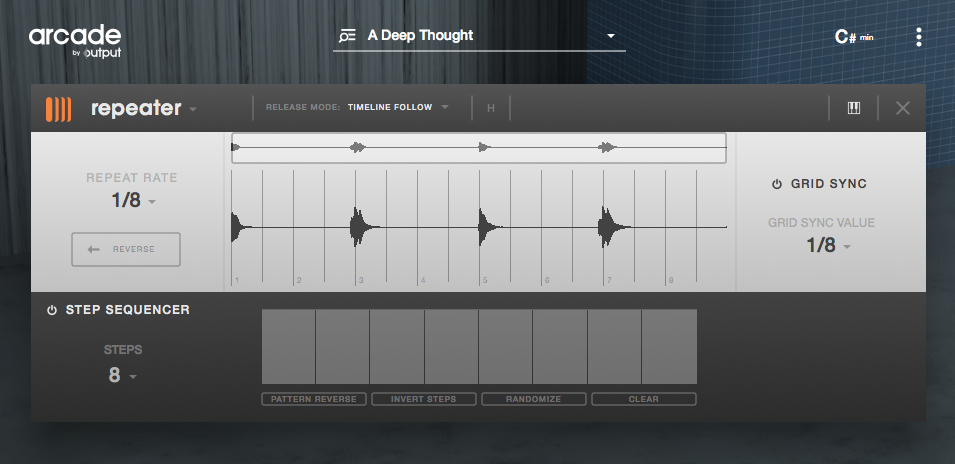Screen dimensions: 955x464
Task: Toggle the fourth step sequencer cell
Action: [451, 346]
